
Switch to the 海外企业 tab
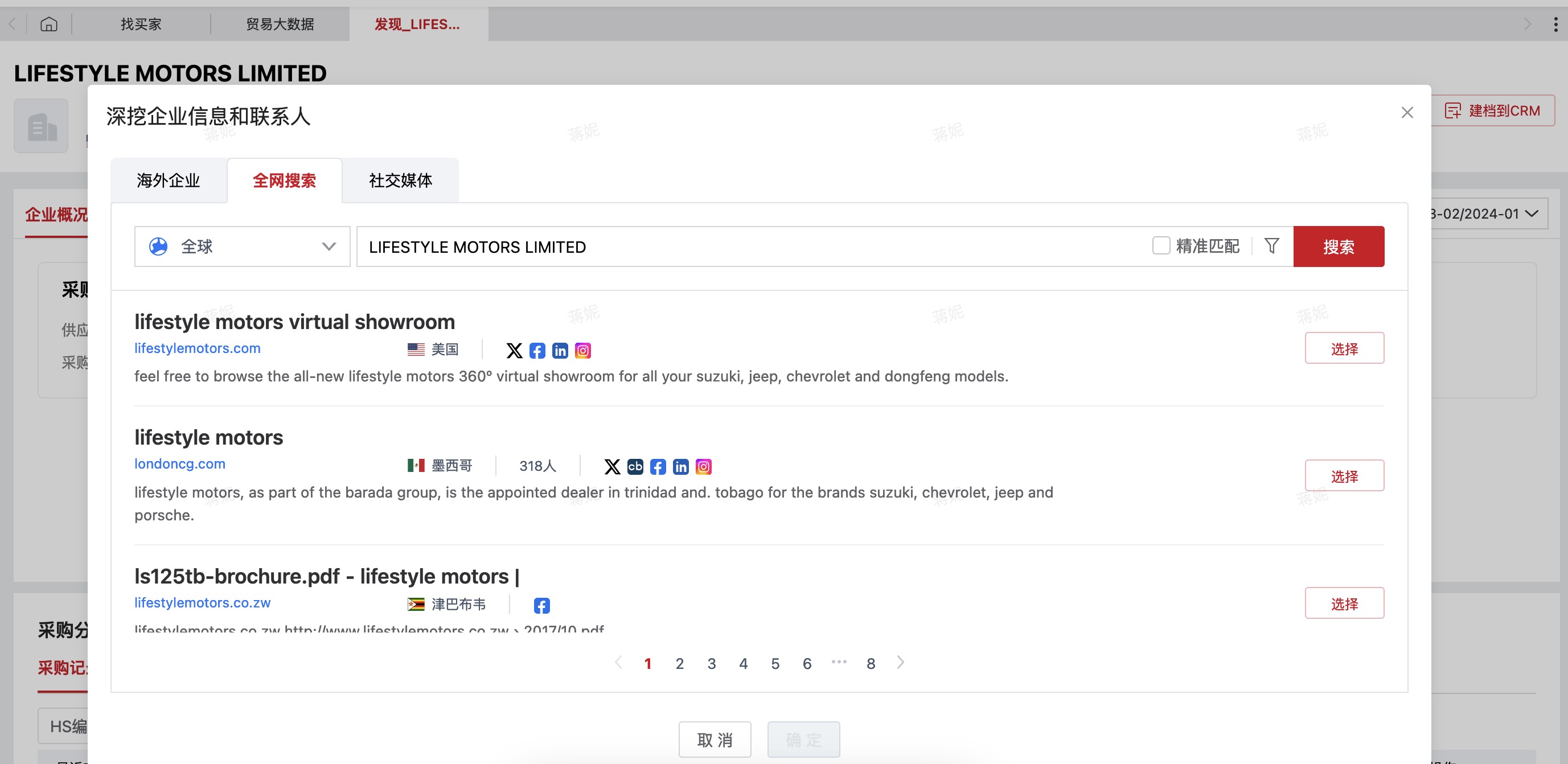(x=169, y=181)
